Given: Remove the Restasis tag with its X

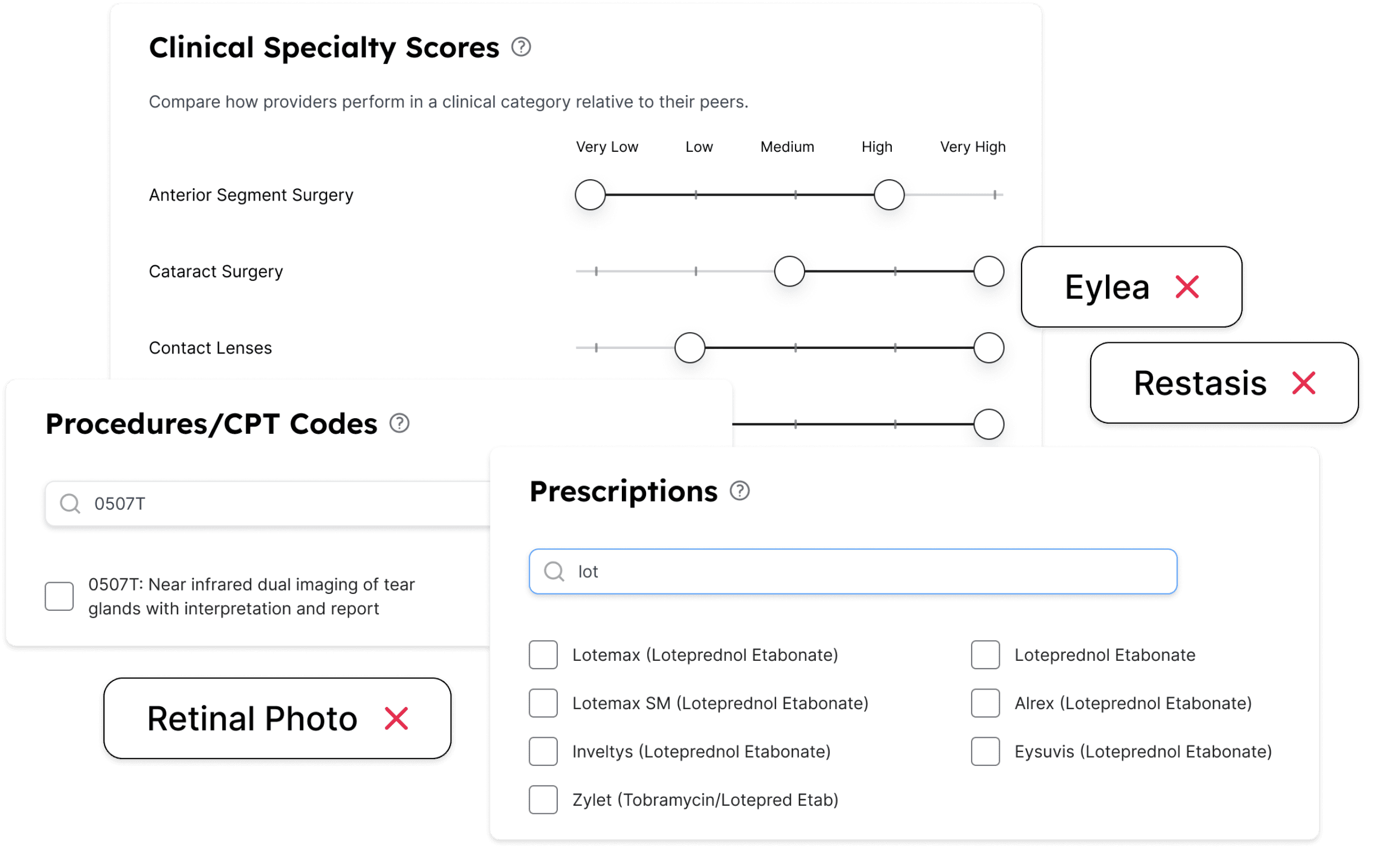Looking at the screenshot, I should (x=1303, y=383).
